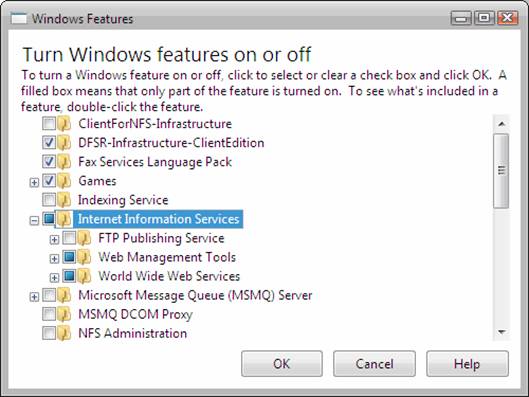529x397 pixels.
Task: Click folder icon of World Wide Web Services
Action: tap(84, 276)
